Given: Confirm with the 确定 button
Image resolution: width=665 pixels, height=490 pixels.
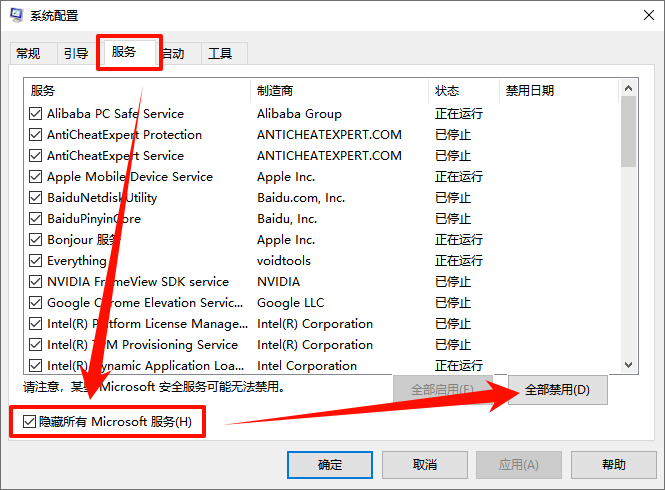Looking at the screenshot, I should tap(330, 465).
